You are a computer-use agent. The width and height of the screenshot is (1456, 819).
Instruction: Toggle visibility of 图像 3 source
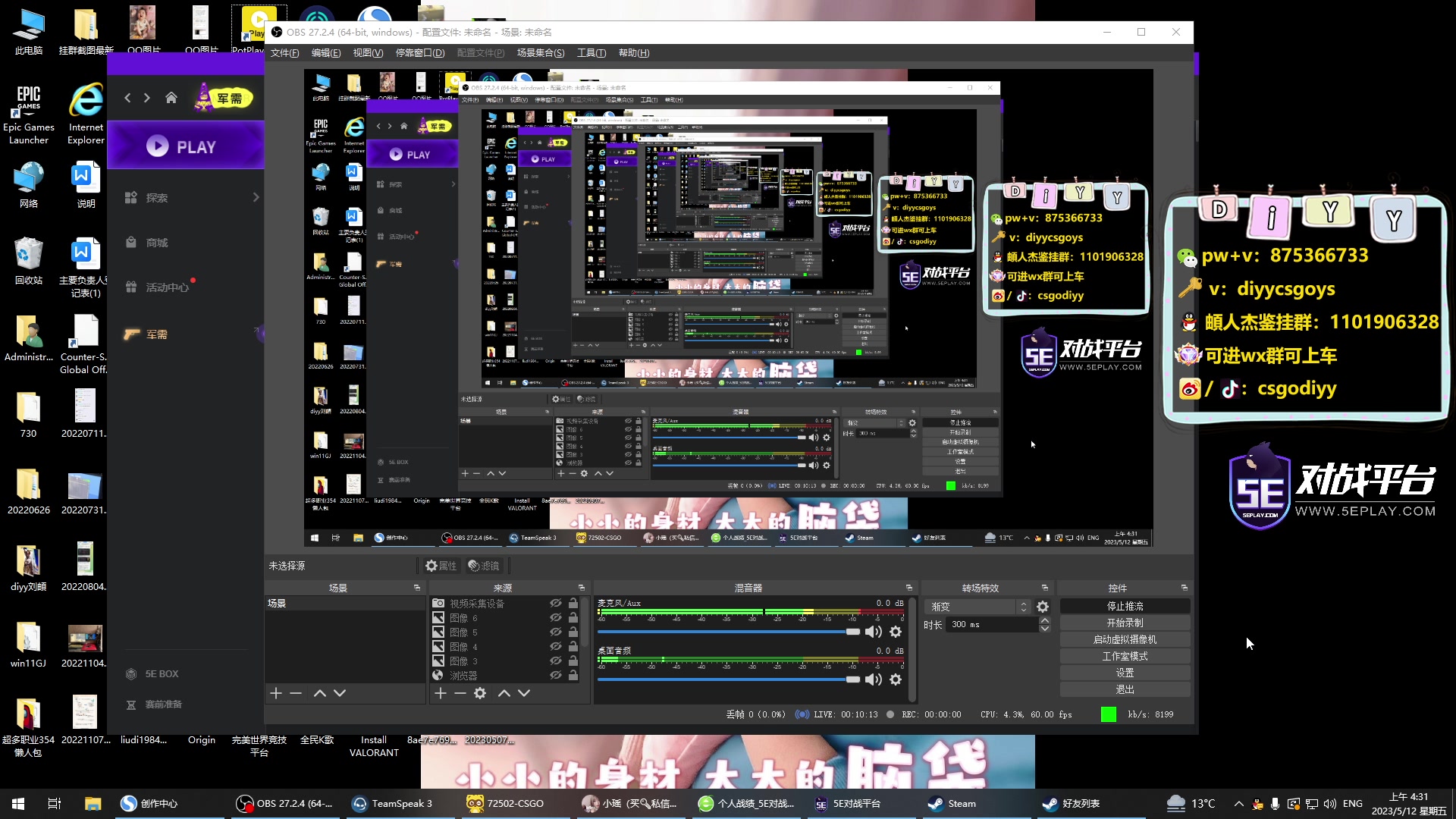pos(556,661)
